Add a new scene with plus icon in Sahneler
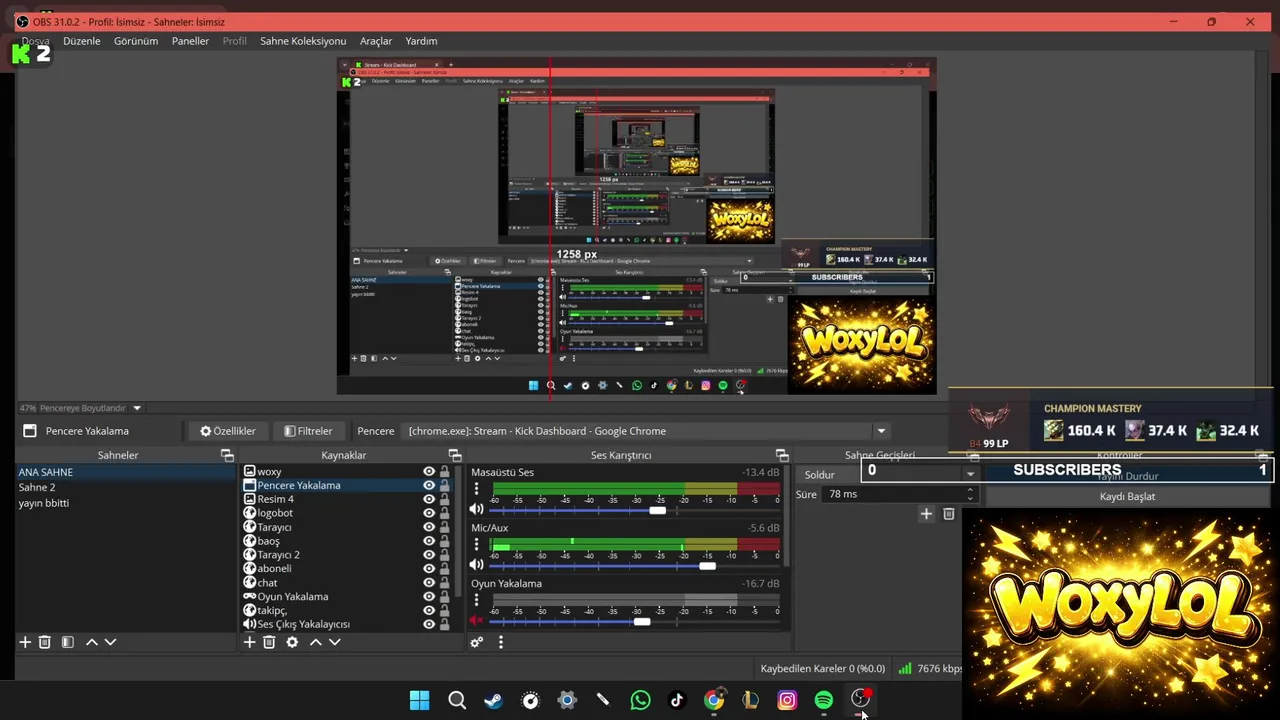Screen dimensions: 1280x720 pyautogui.click(x=25, y=642)
